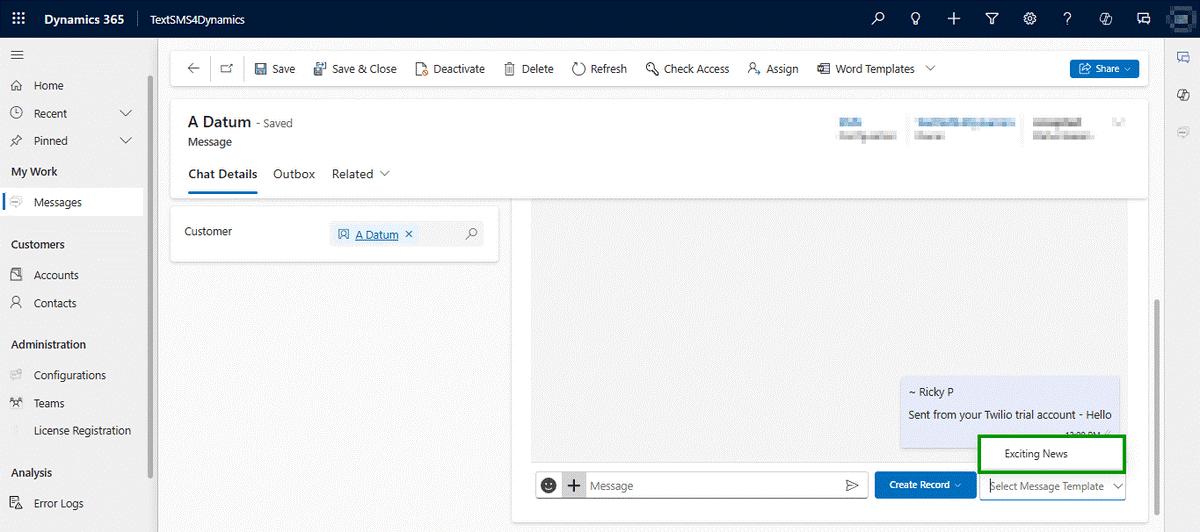Choose Exciting News template option
This screenshot has width=1200, height=532.
pyautogui.click(x=1051, y=454)
